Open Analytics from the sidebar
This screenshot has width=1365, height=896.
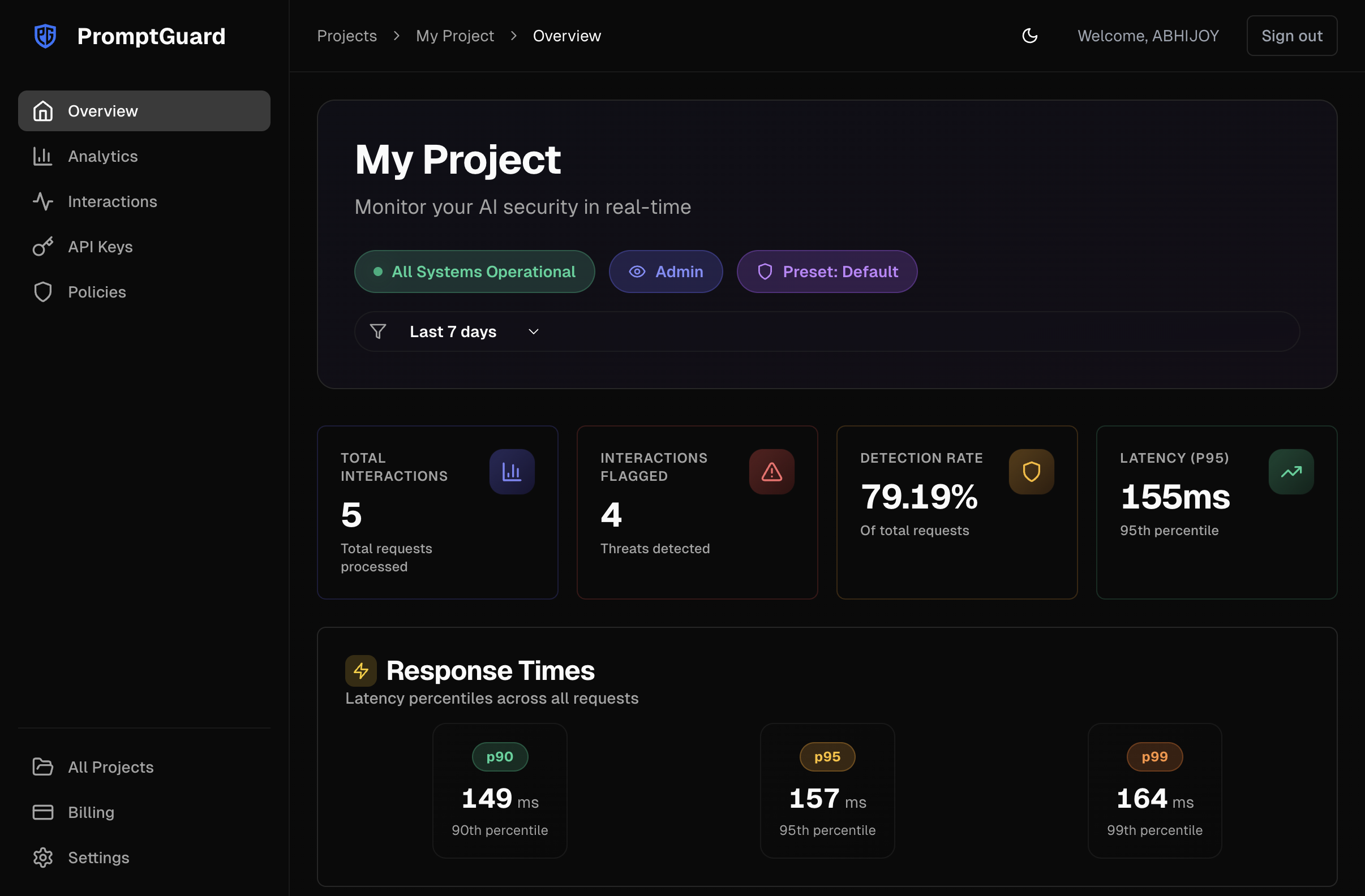pos(102,157)
